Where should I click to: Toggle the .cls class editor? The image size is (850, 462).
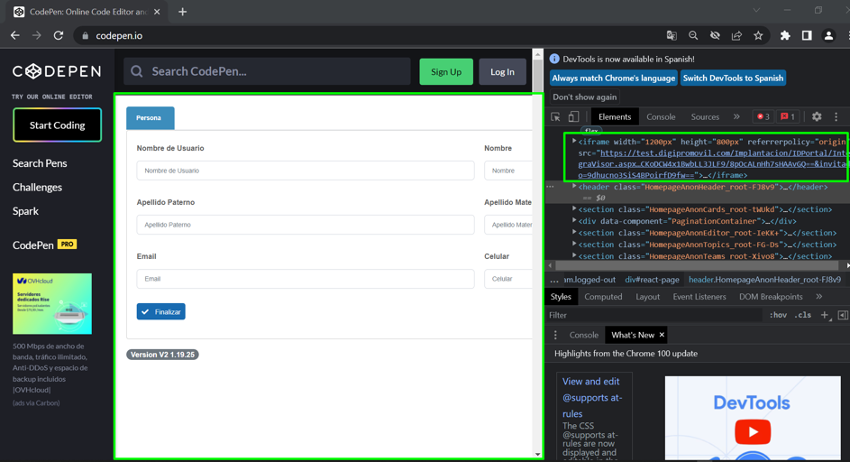pos(802,315)
